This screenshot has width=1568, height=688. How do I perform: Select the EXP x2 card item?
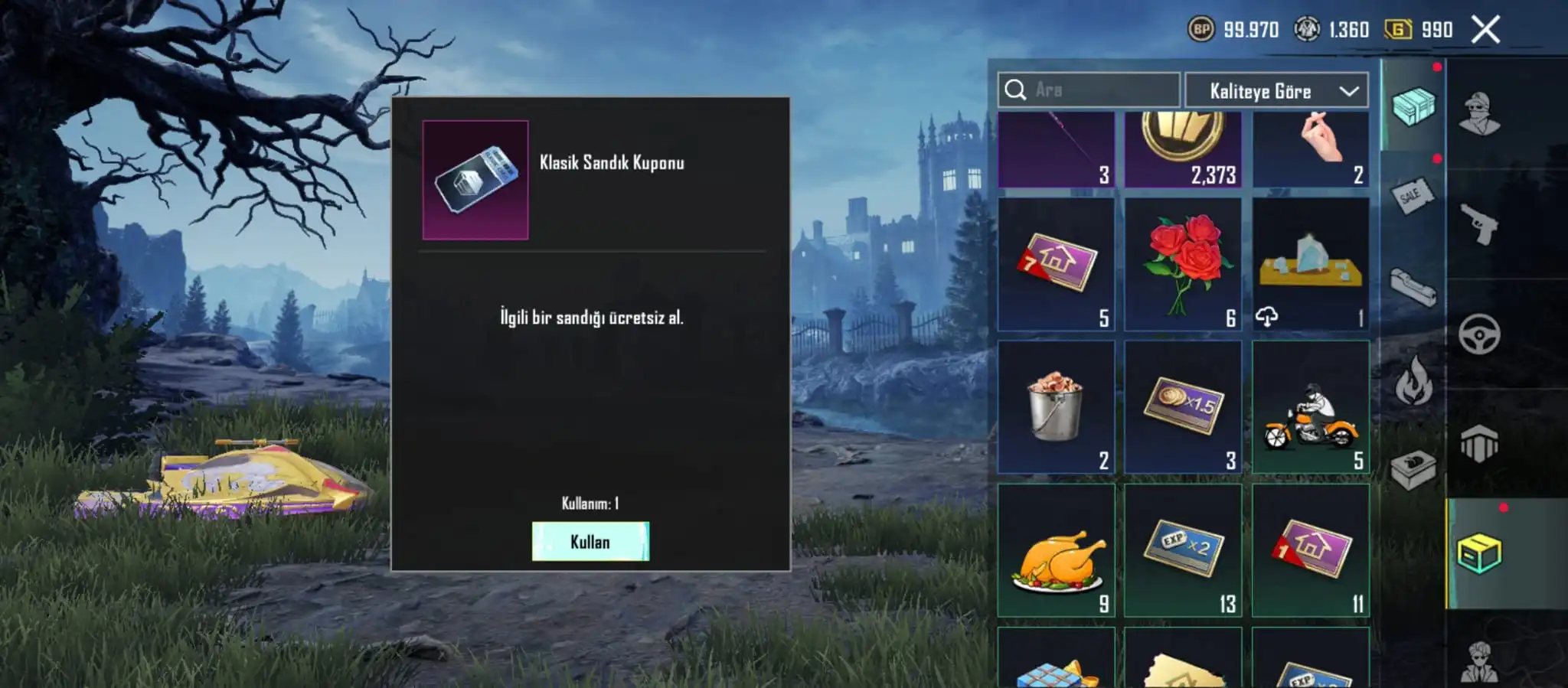(x=1183, y=550)
